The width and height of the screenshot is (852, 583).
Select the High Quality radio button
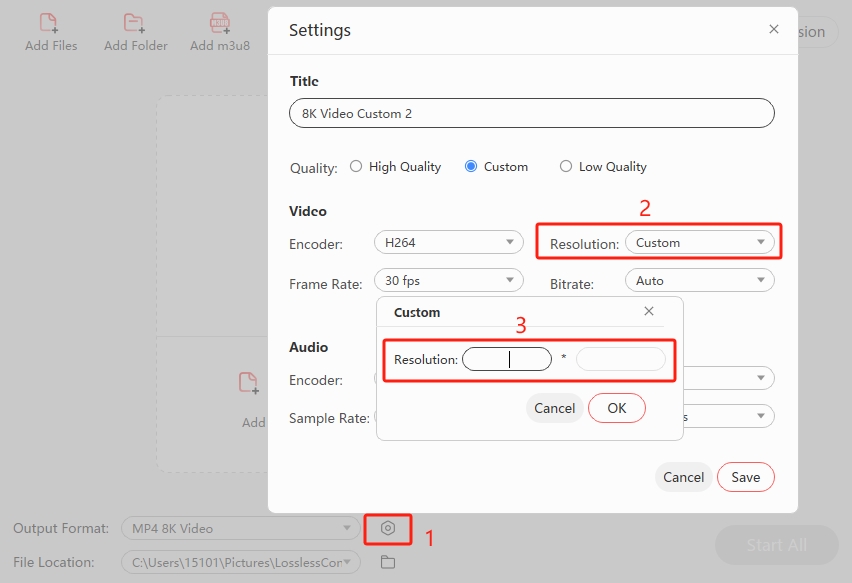356,167
